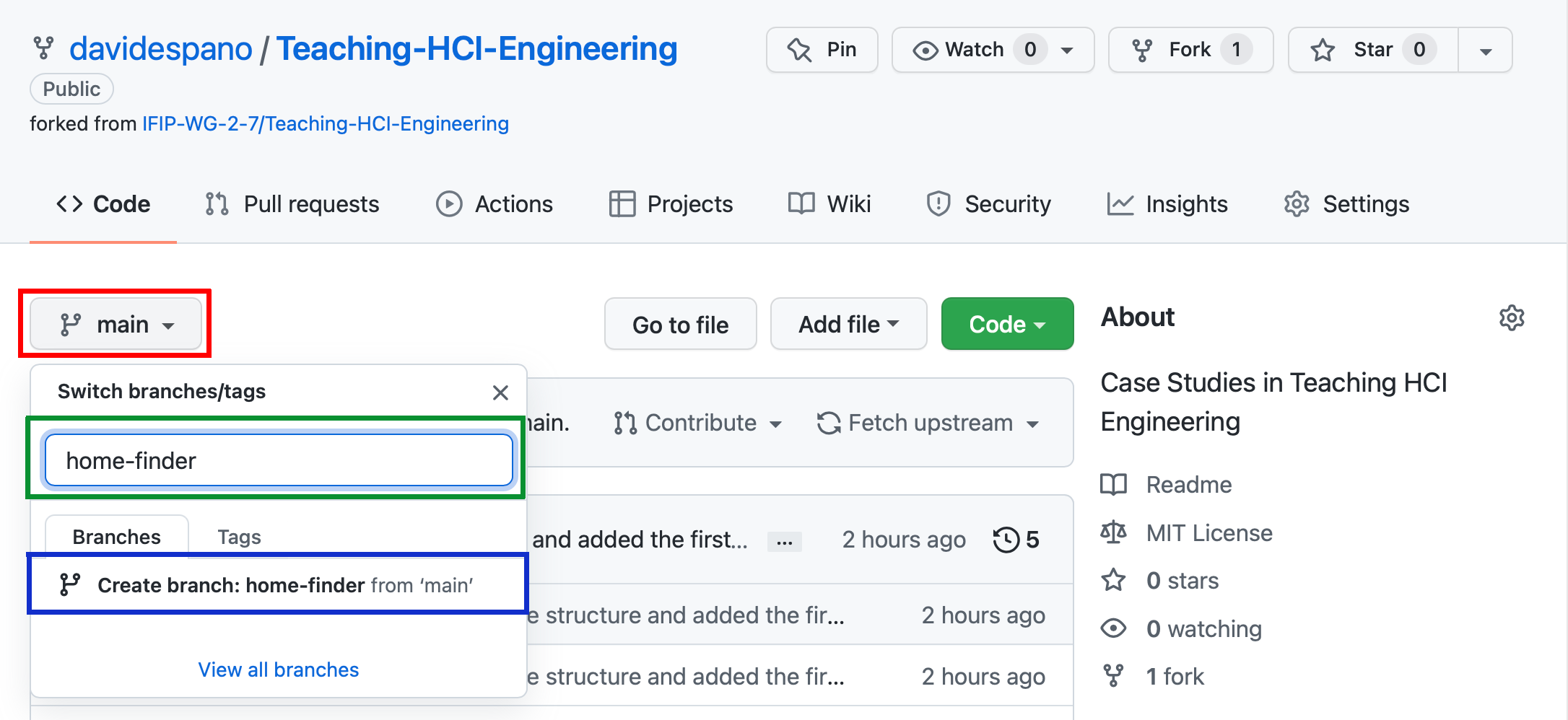Open the repository Settings tab
Viewport: 1568px width, 720px height.
pyautogui.click(x=1347, y=204)
